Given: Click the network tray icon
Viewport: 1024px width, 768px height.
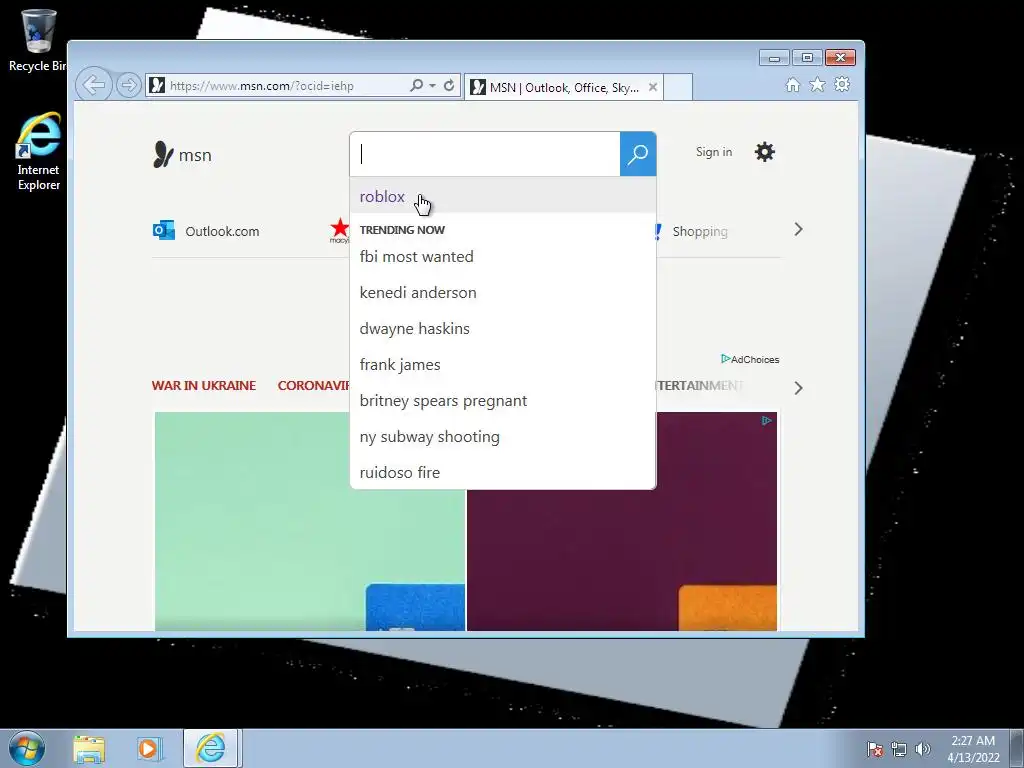Looking at the screenshot, I should 899,749.
